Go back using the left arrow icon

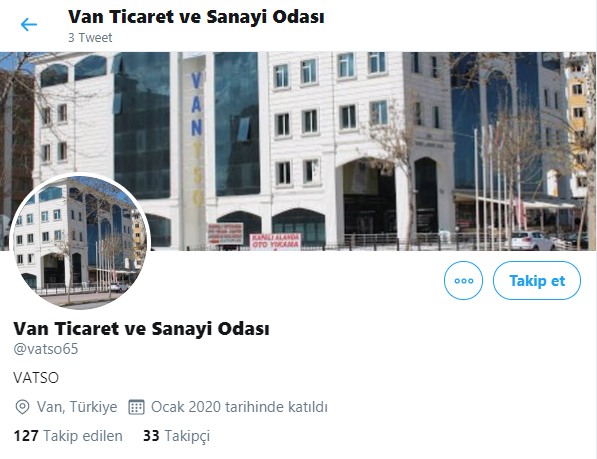click(x=29, y=25)
